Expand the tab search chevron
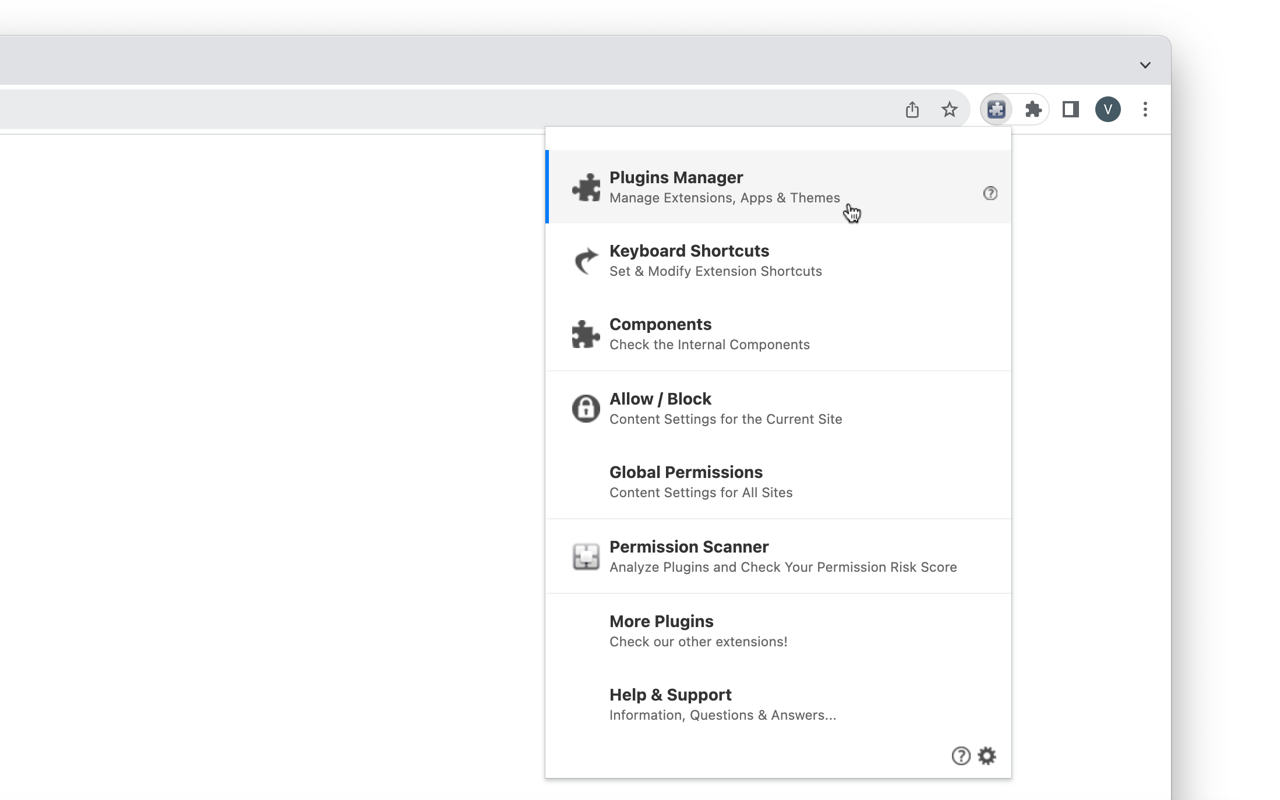This screenshot has height=800, width=1280. click(x=1145, y=65)
